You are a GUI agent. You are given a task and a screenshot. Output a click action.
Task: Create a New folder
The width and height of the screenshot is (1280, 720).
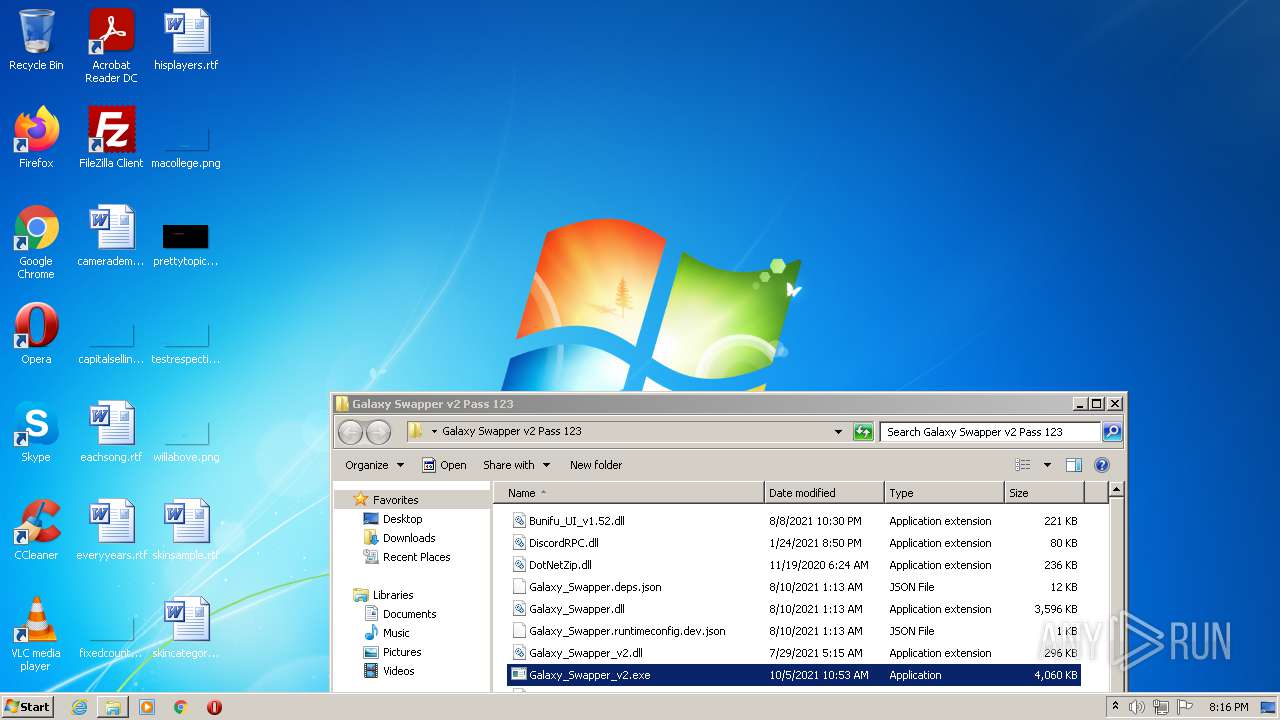tap(596, 465)
